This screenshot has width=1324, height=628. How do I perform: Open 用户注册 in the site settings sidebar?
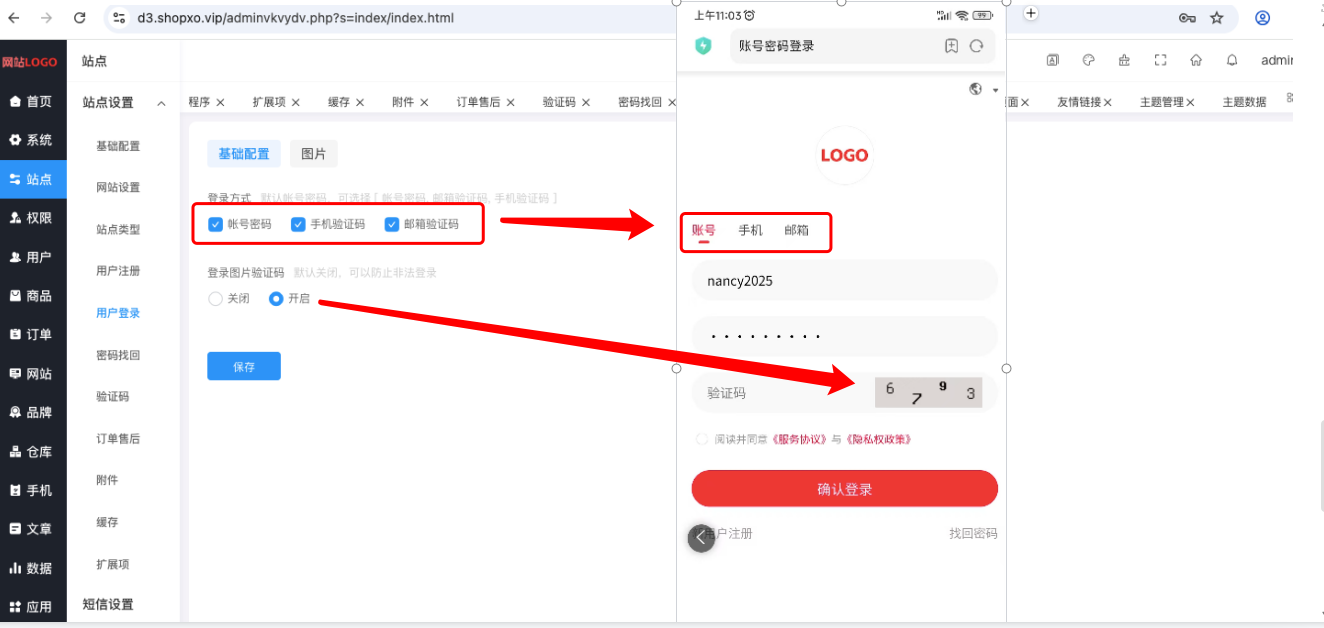118,271
